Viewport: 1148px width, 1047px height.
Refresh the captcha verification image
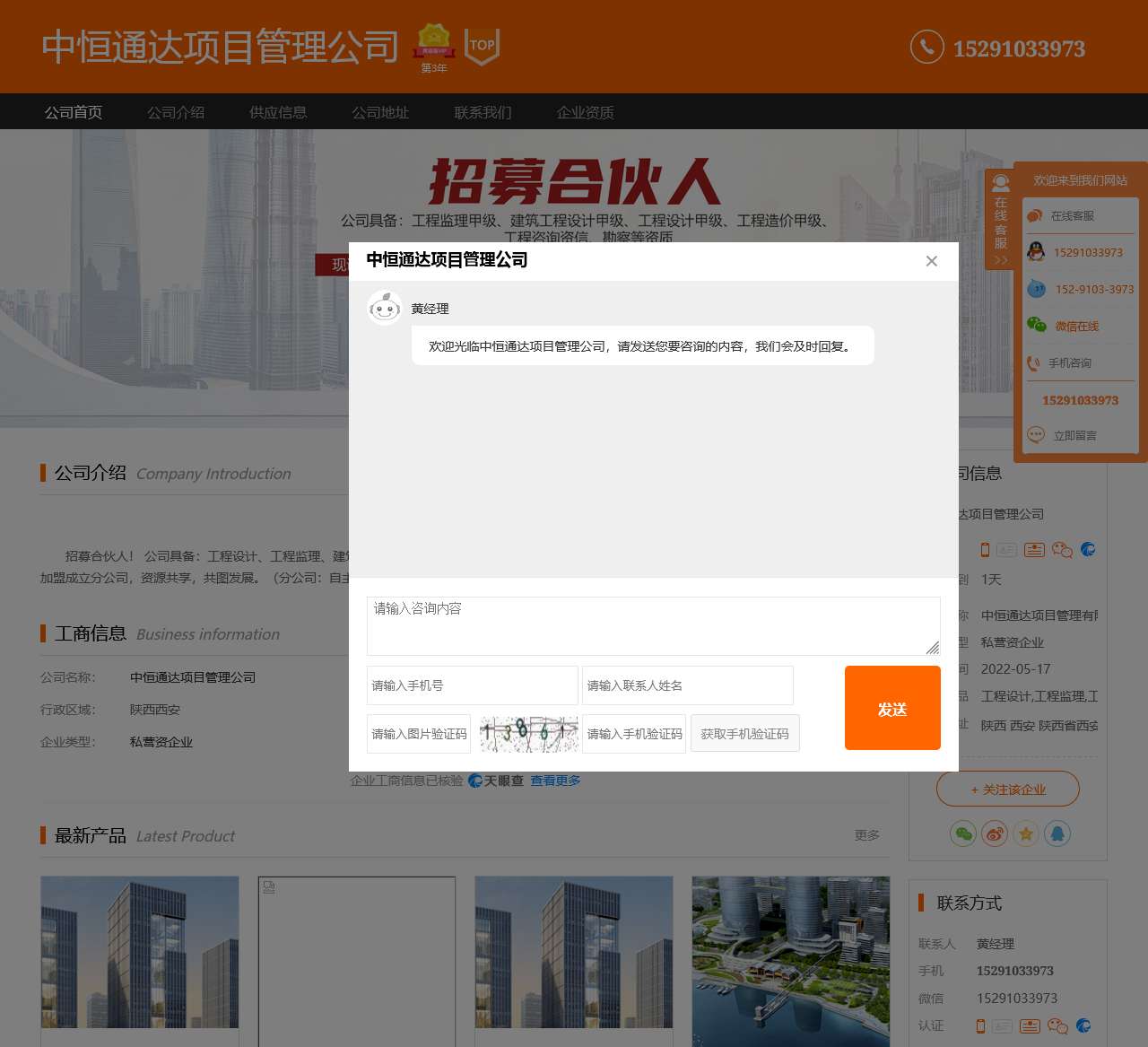click(528, 733)
